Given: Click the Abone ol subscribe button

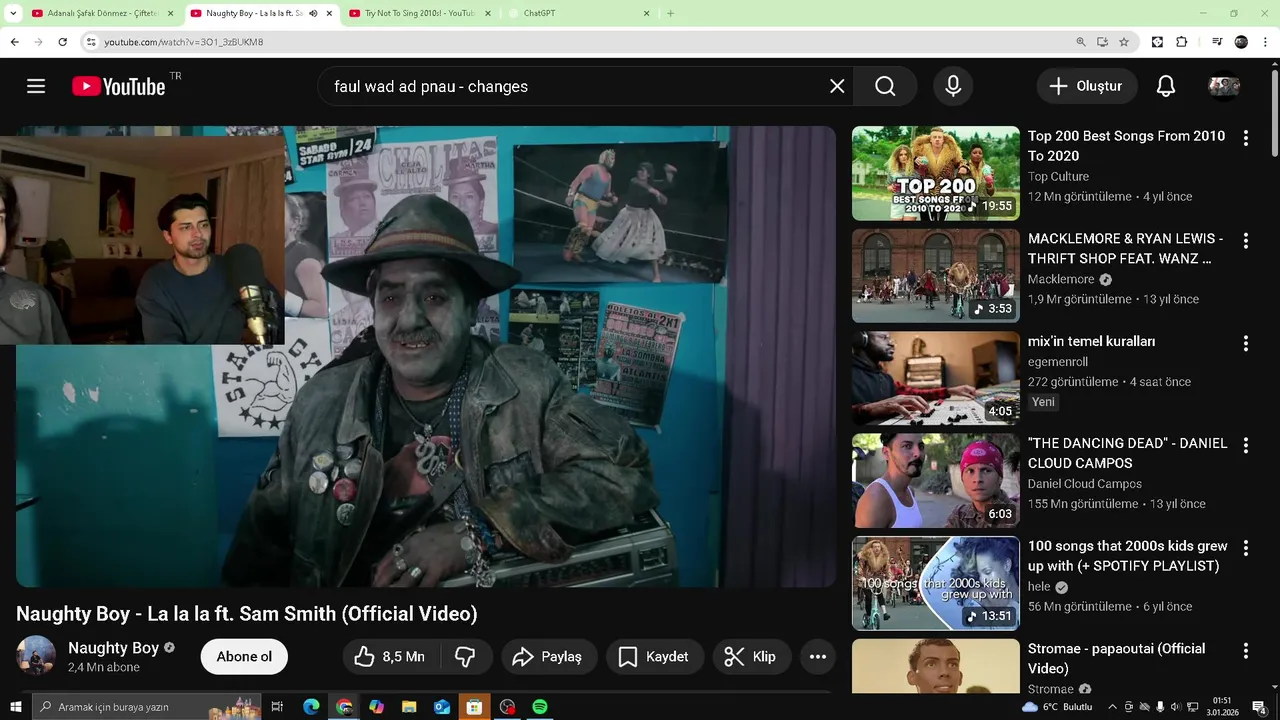Looking at the screenshot, I should pos(244,657).
